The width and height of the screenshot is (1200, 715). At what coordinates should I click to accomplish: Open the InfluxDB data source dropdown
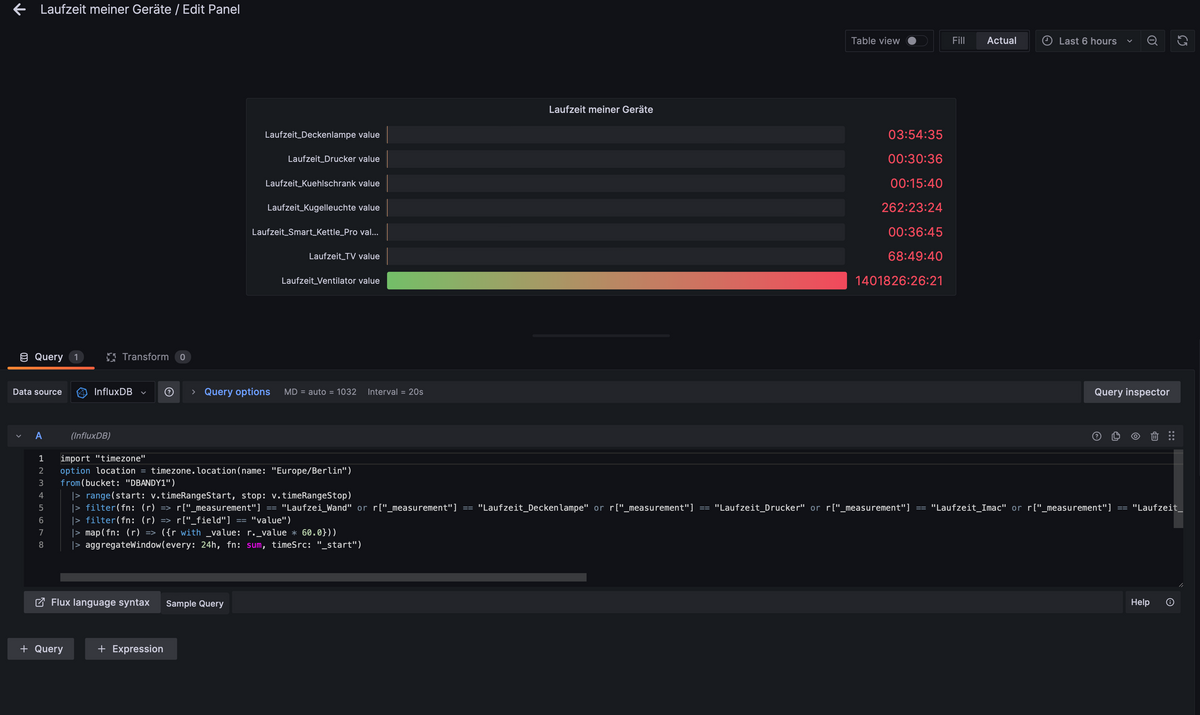click(111, 392)
